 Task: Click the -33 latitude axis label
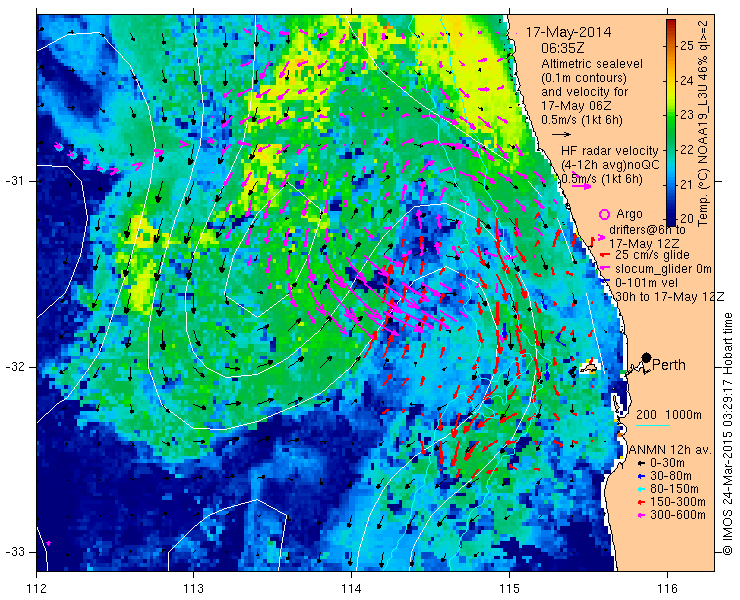pos(15,552)
